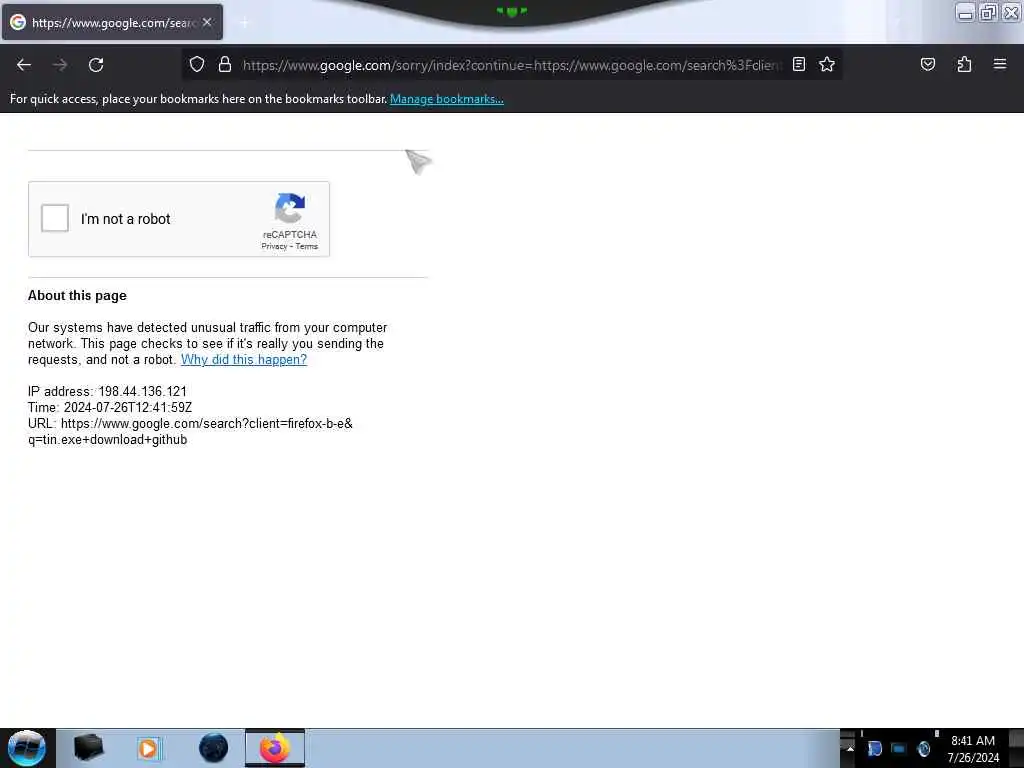Bookmark this page with the star
Viewport: 1024px width, 768px height.
coord(827,64)
